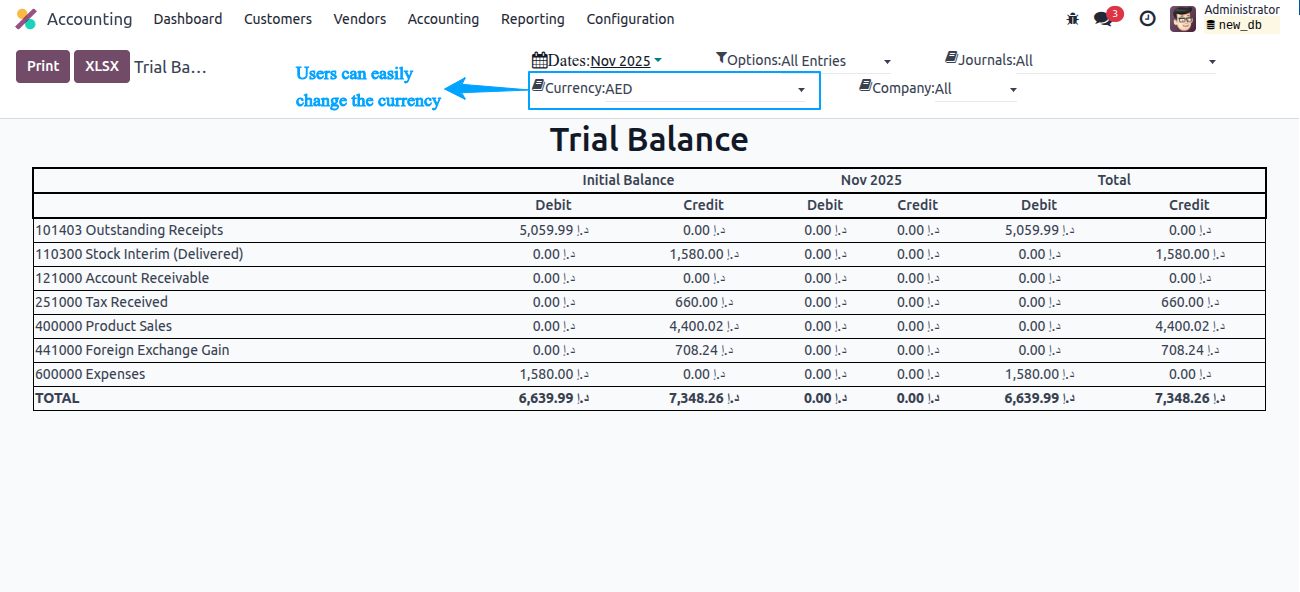Click the TOTAL row label
Image resolution: width=1300 pixels, height=592 pixels.
tap(57, 398)
